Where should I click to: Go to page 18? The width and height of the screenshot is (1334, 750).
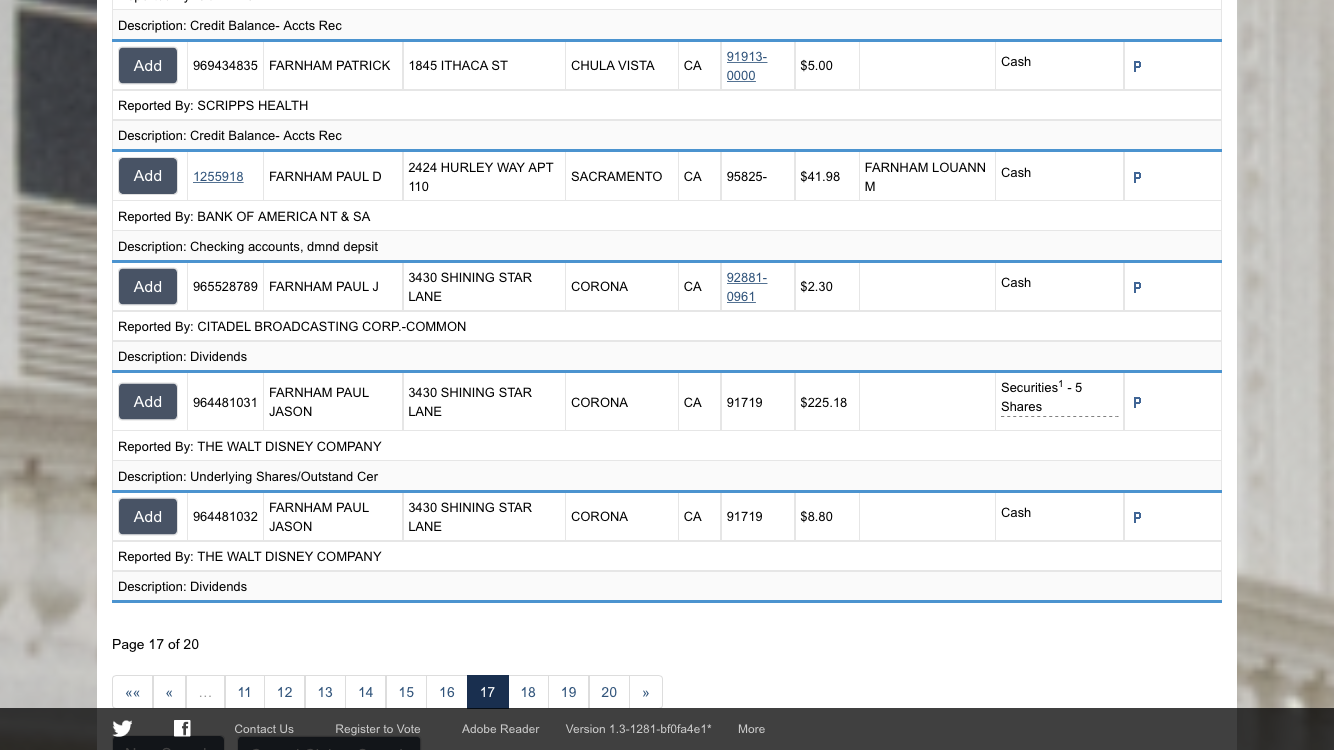pyautogui.click(x=528, y=692)
